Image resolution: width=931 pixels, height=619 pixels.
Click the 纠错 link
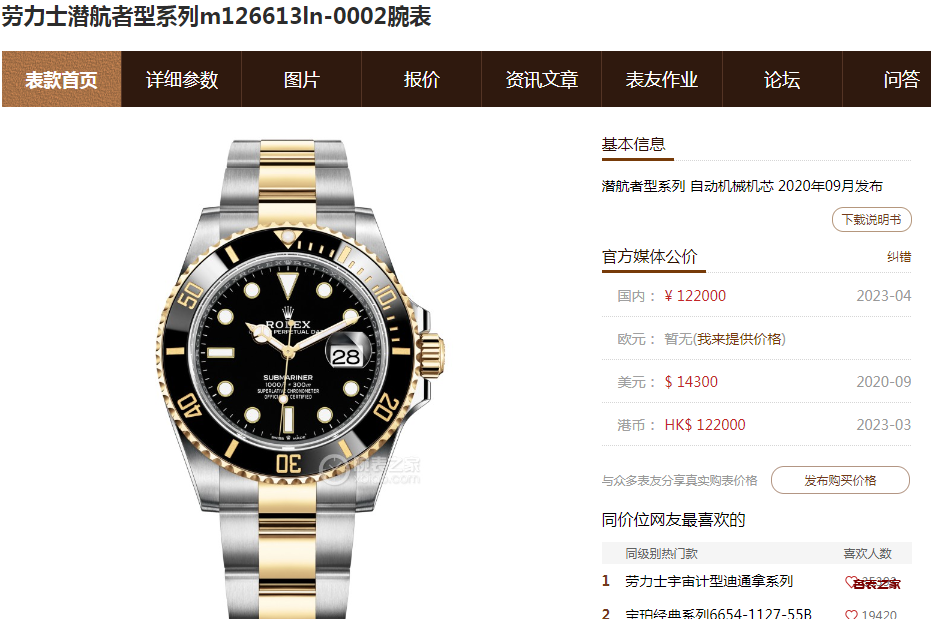(899, 257)
